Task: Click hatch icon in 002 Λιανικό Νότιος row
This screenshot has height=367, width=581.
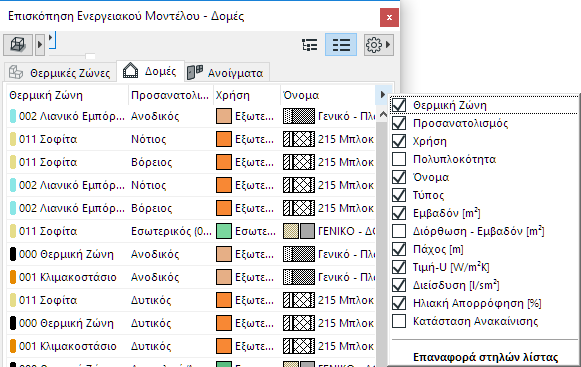Action: (299, 185)
